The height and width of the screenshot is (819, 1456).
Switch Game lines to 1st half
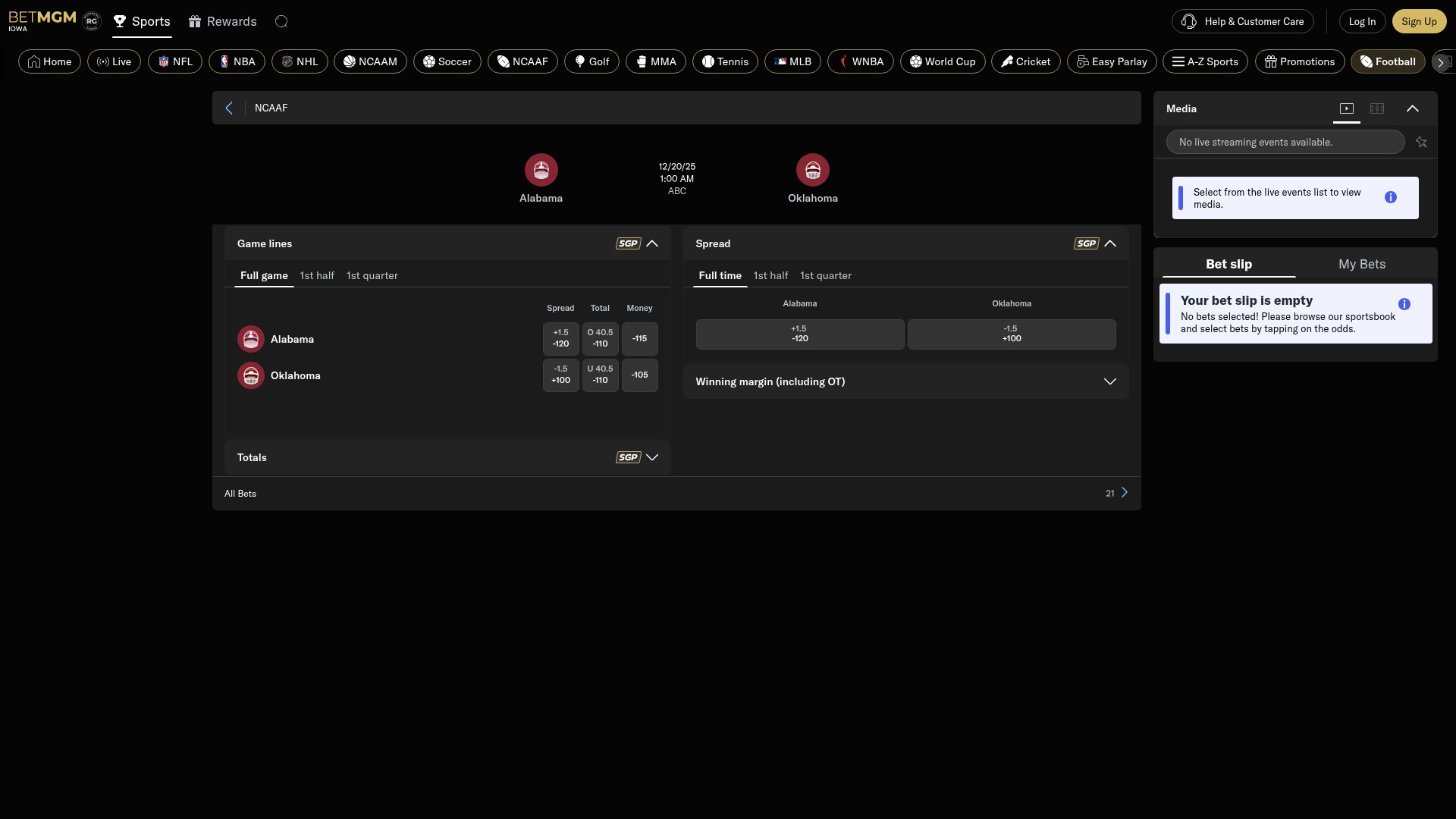pyautogui.click(x=317, y=275)
